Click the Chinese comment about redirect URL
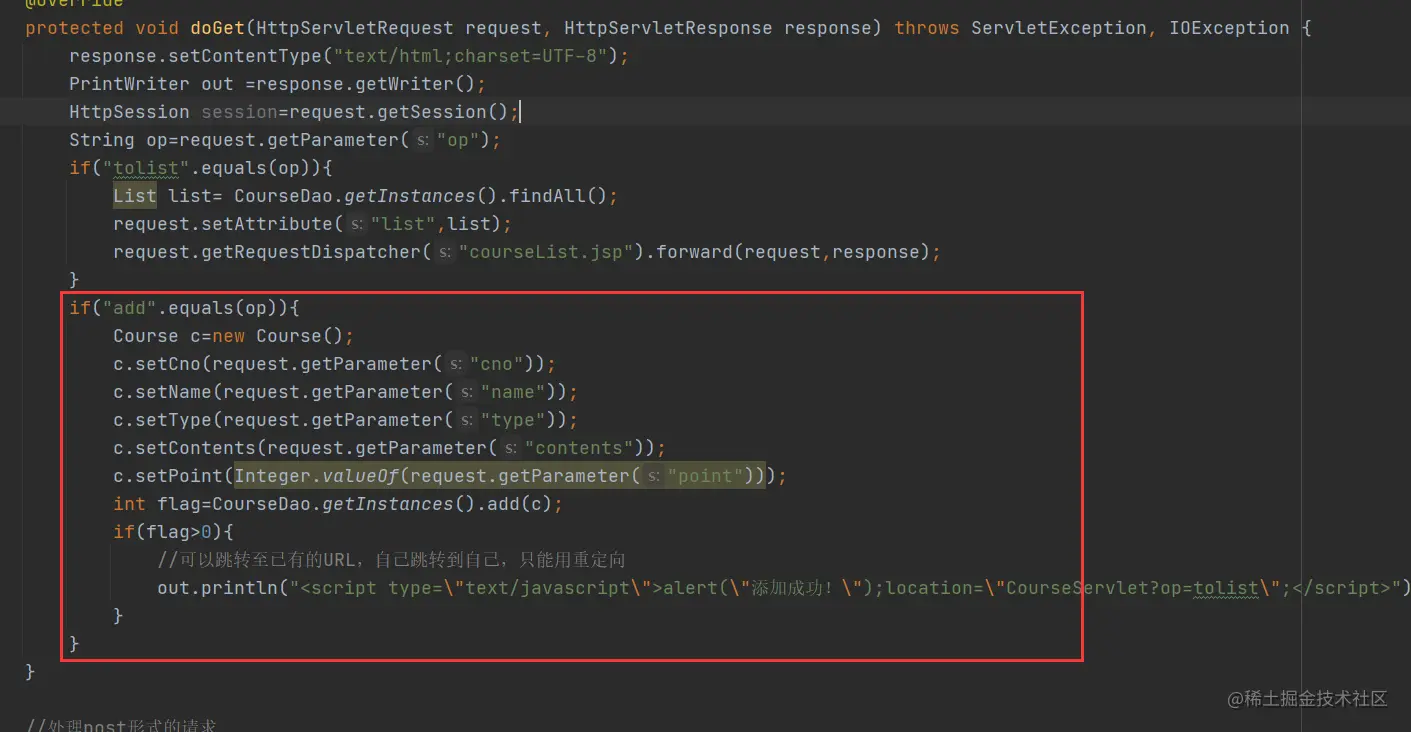 [391, 560]
